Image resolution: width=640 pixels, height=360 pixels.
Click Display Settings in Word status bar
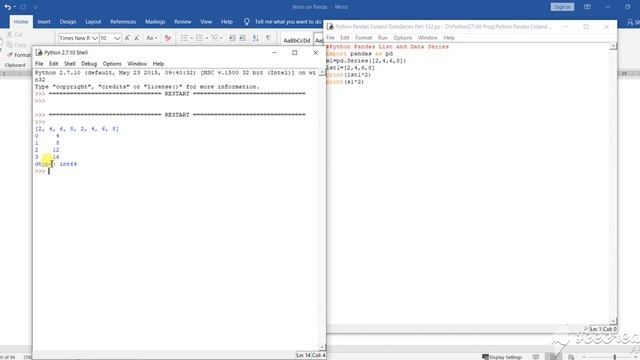(502, 357)
